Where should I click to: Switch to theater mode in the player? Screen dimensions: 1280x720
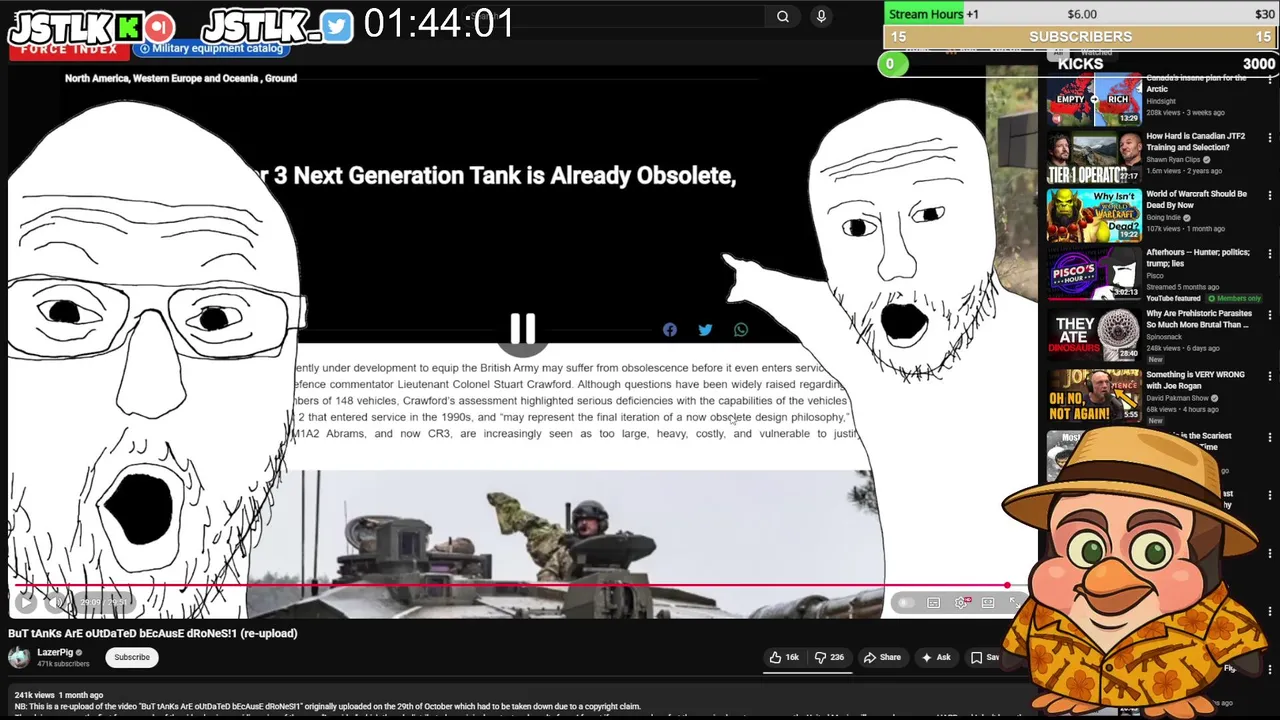988,602
